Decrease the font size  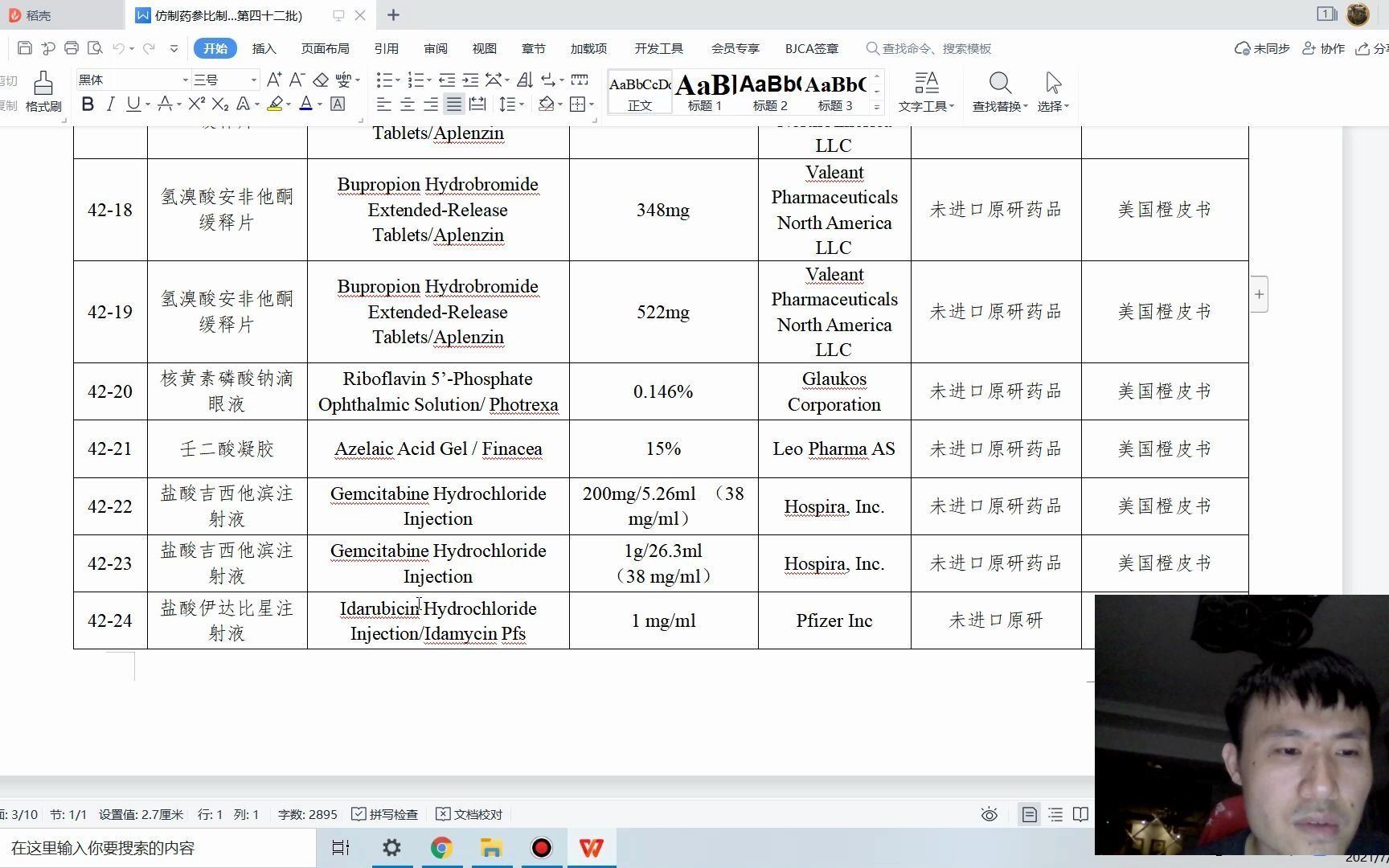coord(297,80)
